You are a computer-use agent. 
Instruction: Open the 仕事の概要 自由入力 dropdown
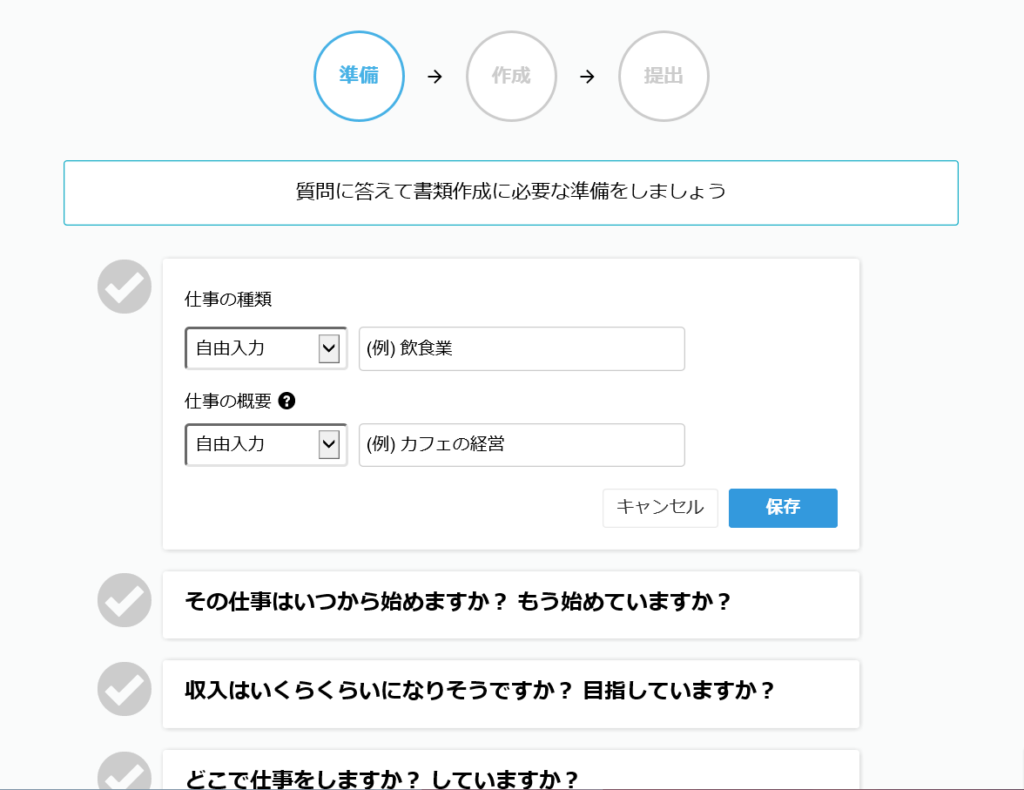click(x=266, y=444)
